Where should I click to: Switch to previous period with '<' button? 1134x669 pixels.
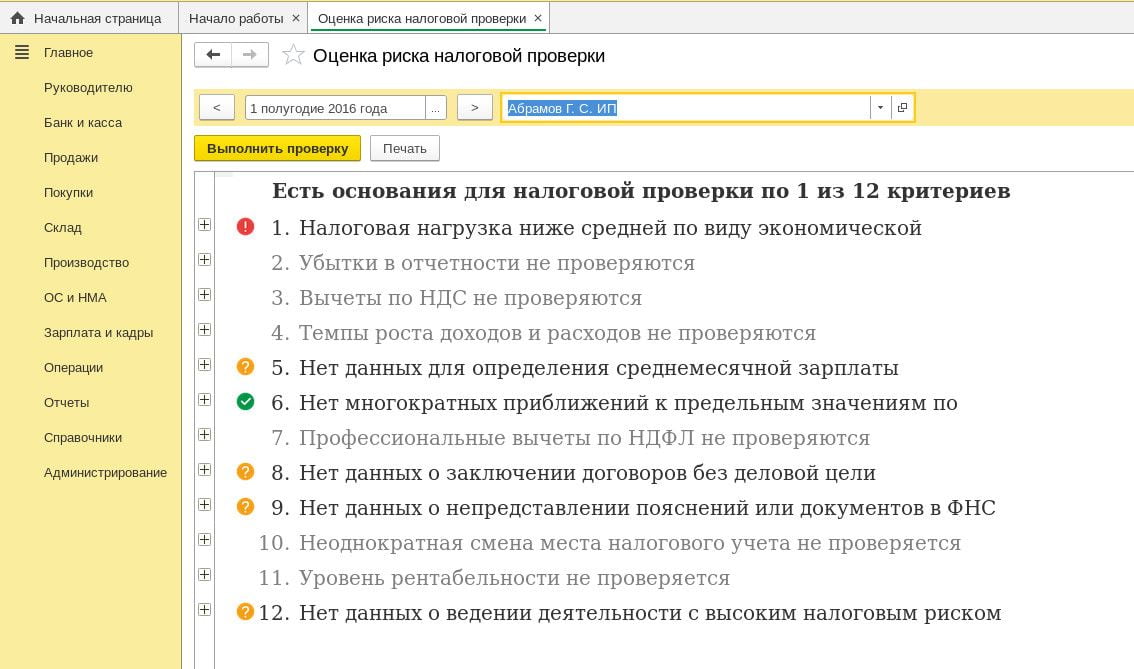[216, 108]
